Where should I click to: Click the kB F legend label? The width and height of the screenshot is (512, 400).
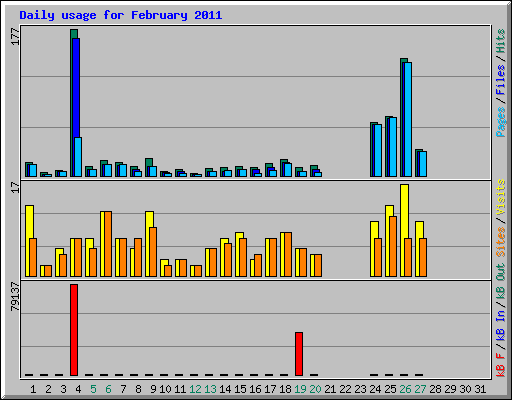[500, 364]
